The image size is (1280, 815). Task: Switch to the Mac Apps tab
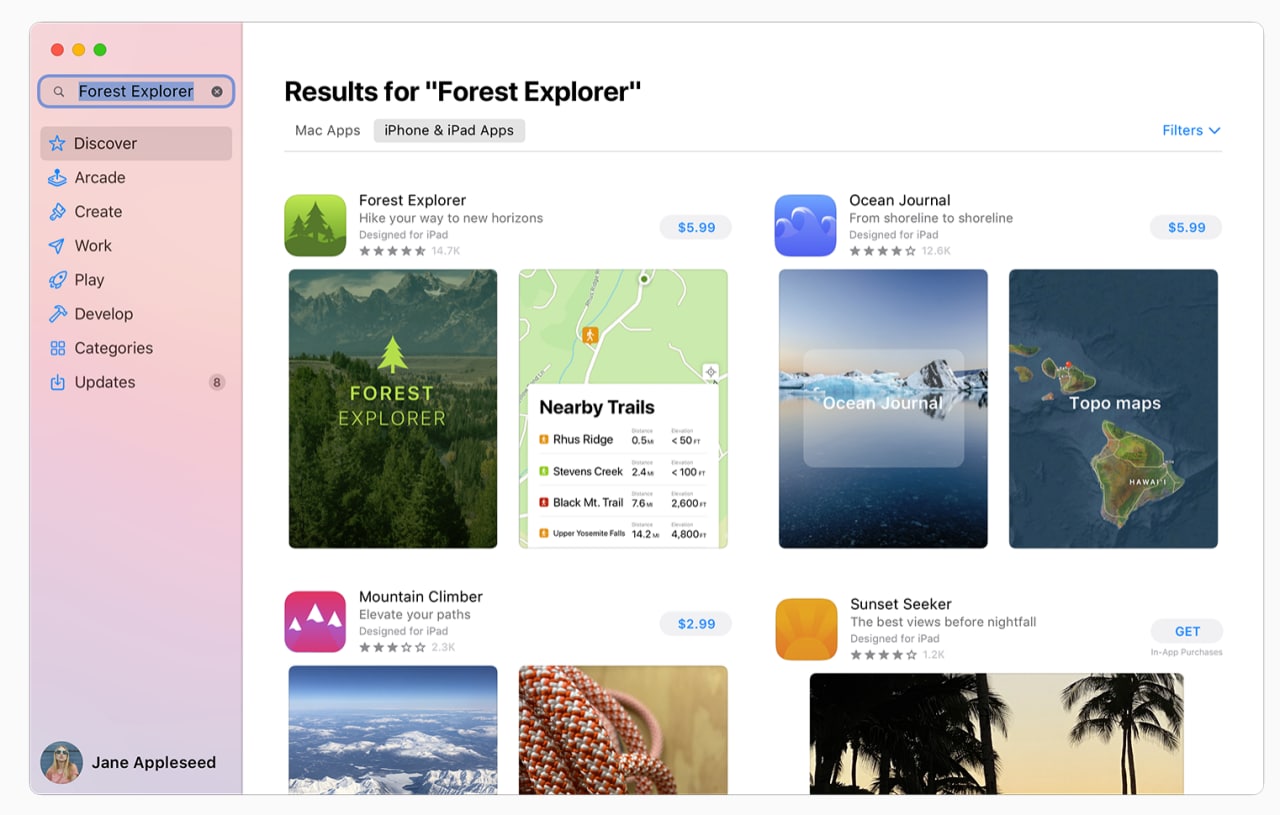pos(328,130)
